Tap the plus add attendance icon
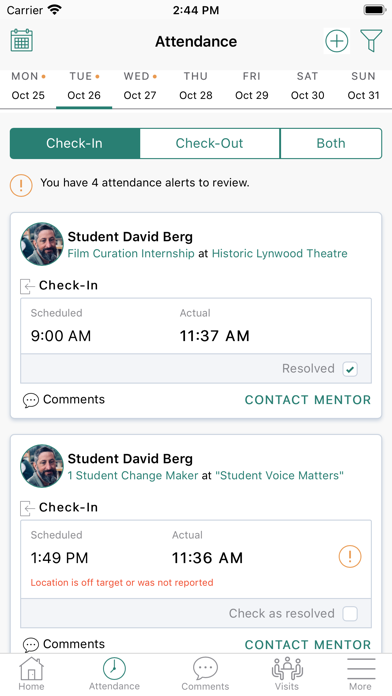 coord(337,41)
